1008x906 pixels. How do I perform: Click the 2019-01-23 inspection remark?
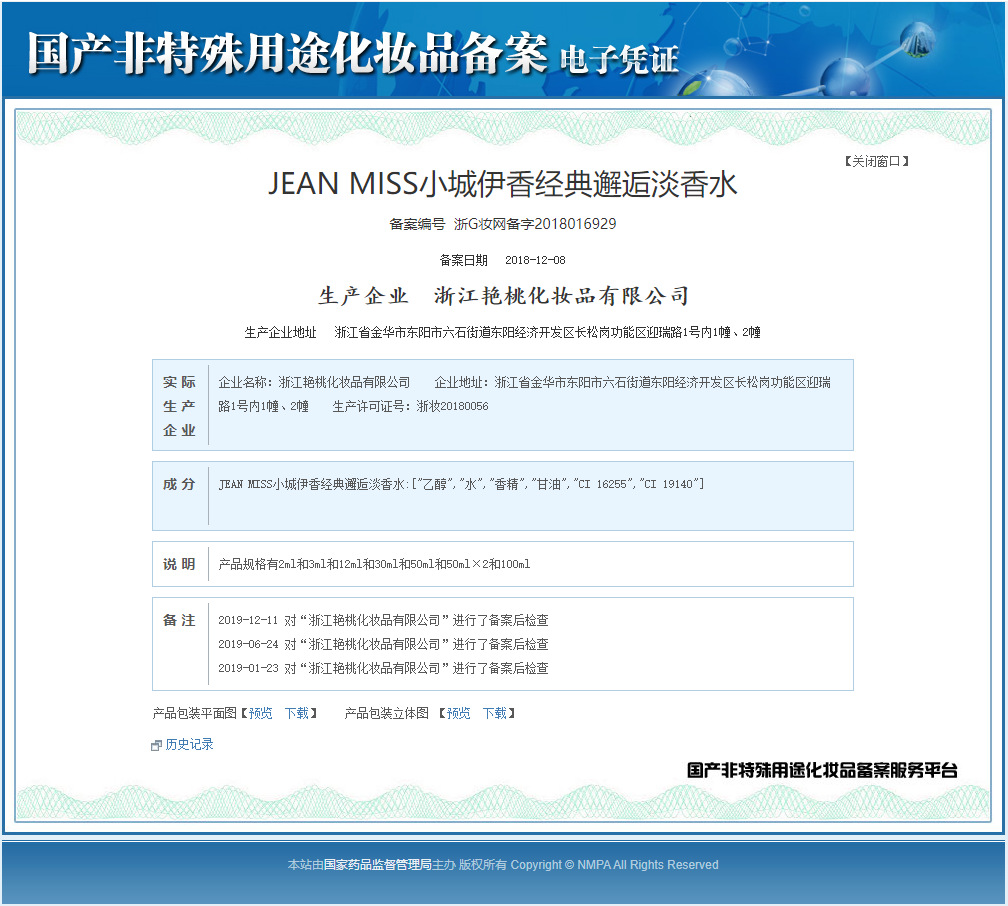click(x=383, y=668)
